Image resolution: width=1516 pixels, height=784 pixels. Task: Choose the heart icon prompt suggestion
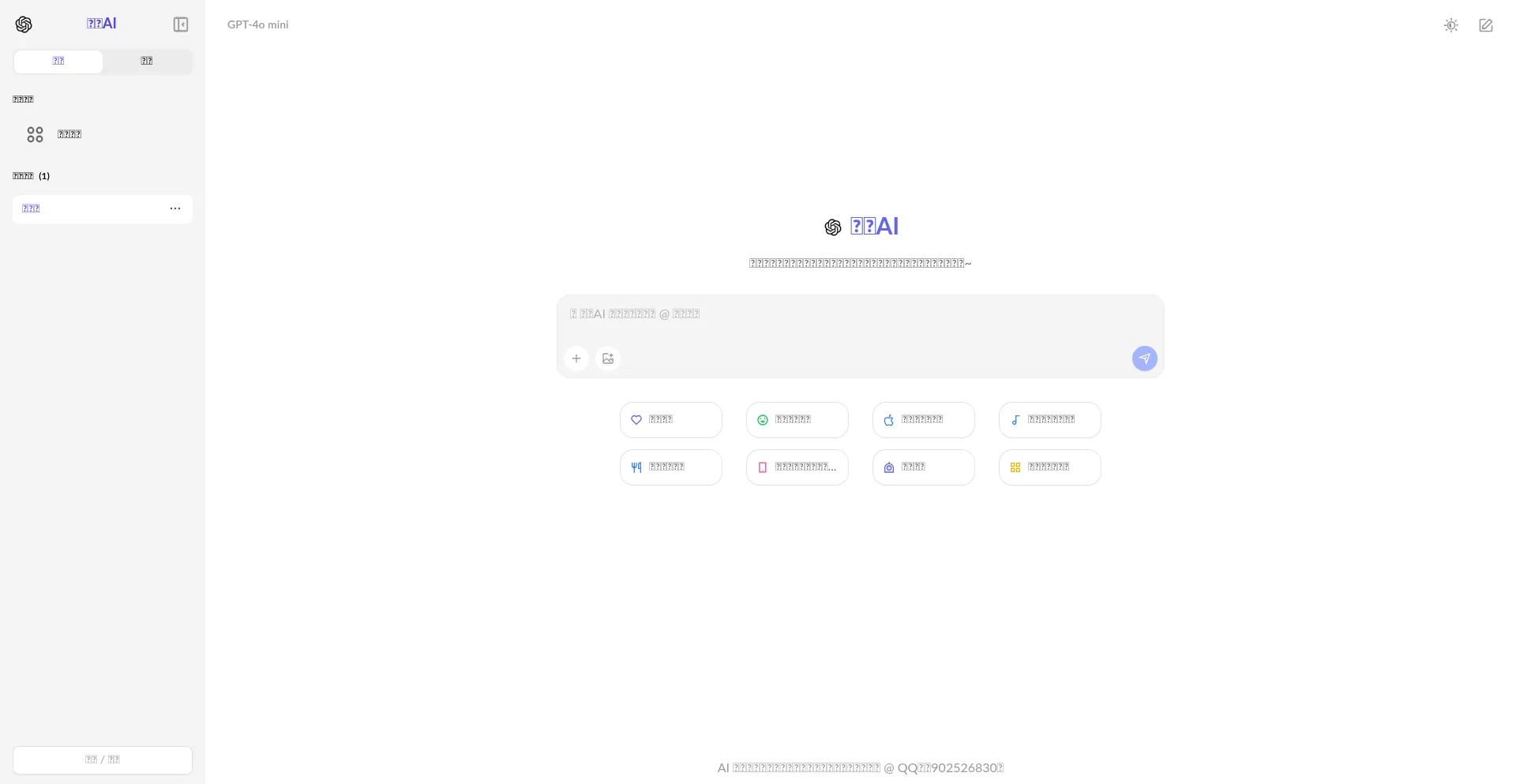click(670, 420)
